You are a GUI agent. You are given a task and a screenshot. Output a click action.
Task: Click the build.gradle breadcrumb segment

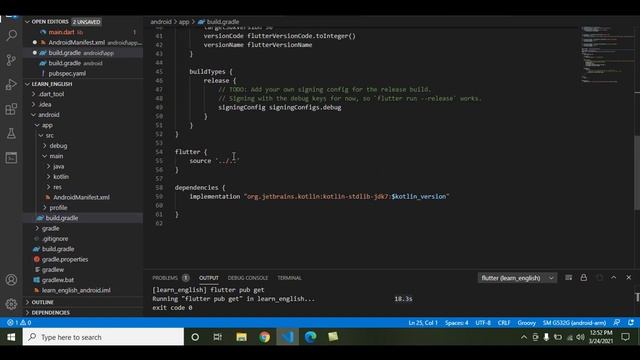[219, 22]
